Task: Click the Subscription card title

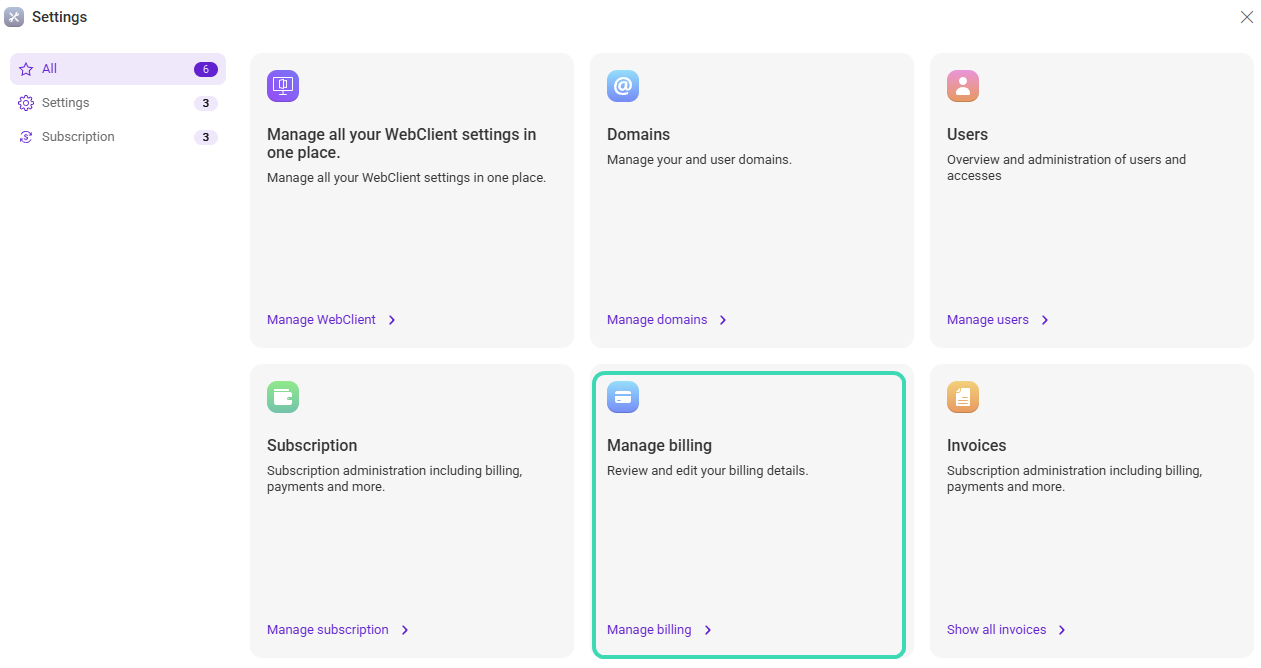Action: pyautogui.click(x=312, y=445)
